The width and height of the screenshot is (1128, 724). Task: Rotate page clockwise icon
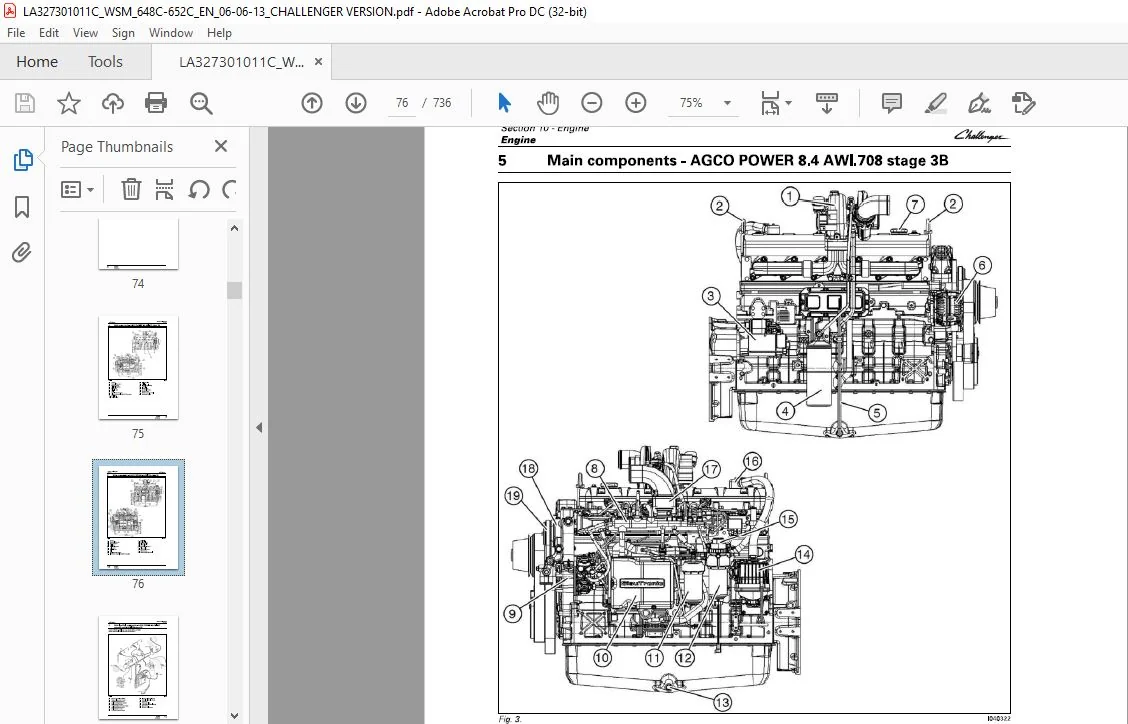click(229, 189)
